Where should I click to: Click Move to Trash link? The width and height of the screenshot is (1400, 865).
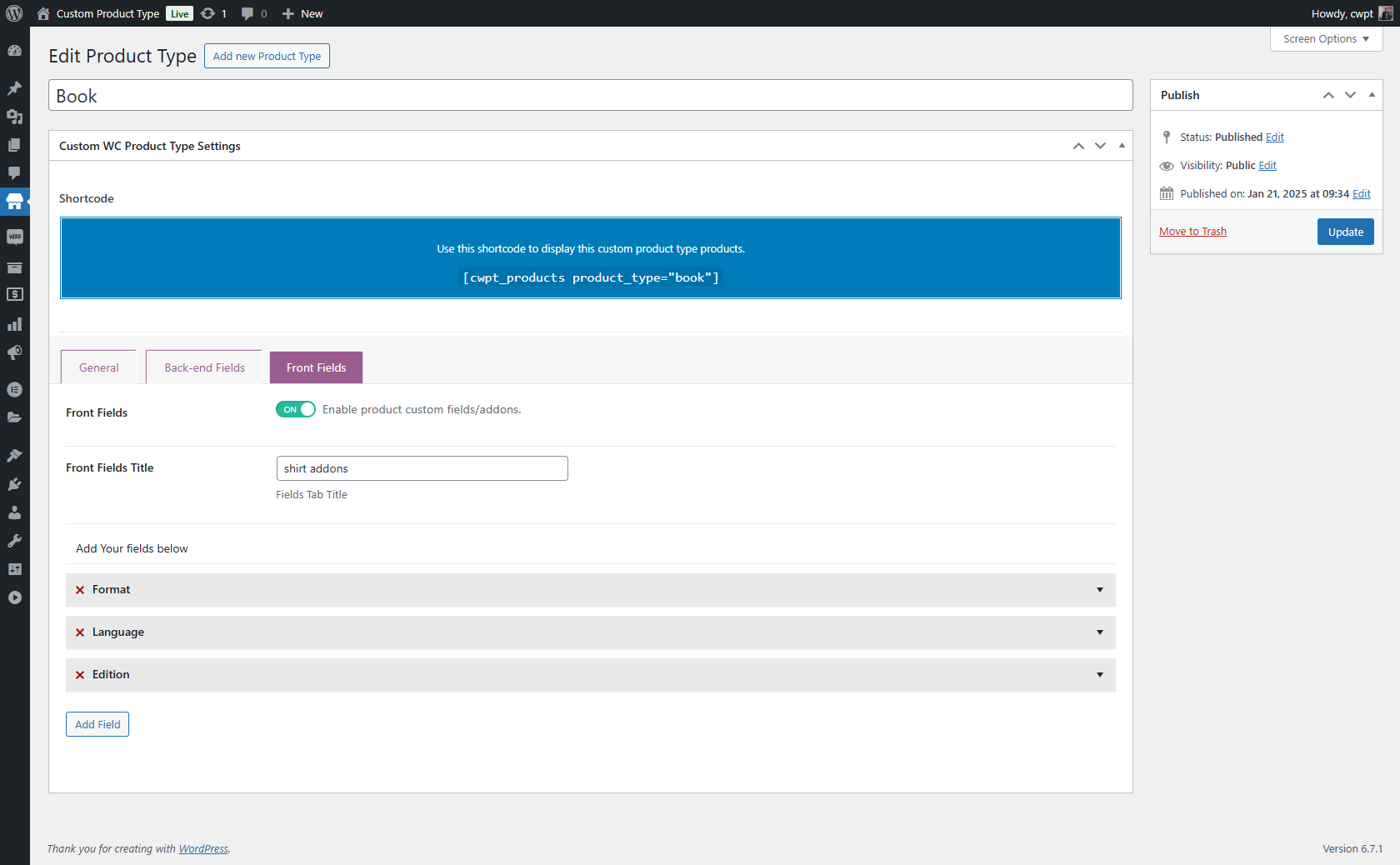(1192, 232)
